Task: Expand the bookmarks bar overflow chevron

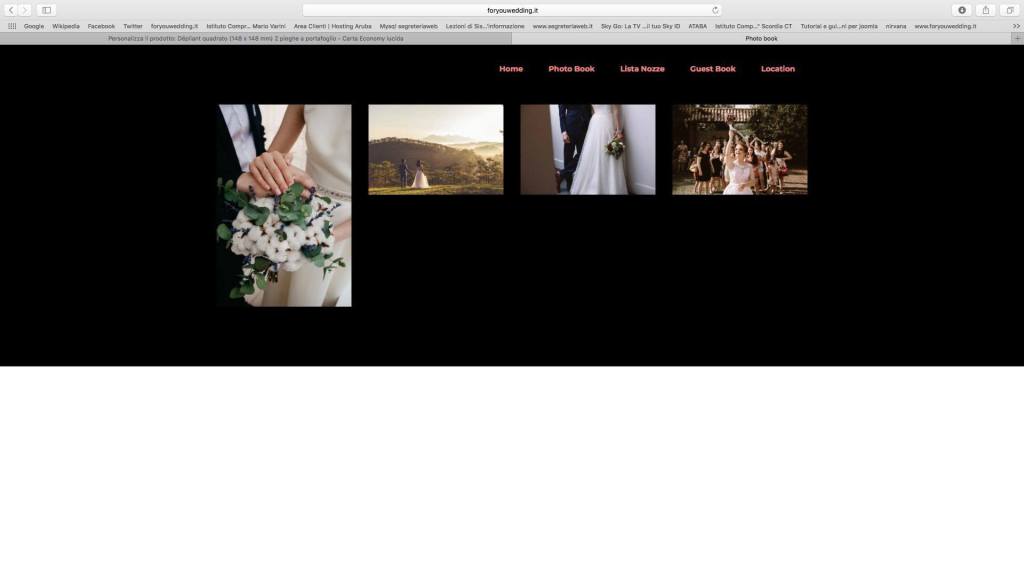Action: point(1014,26)
